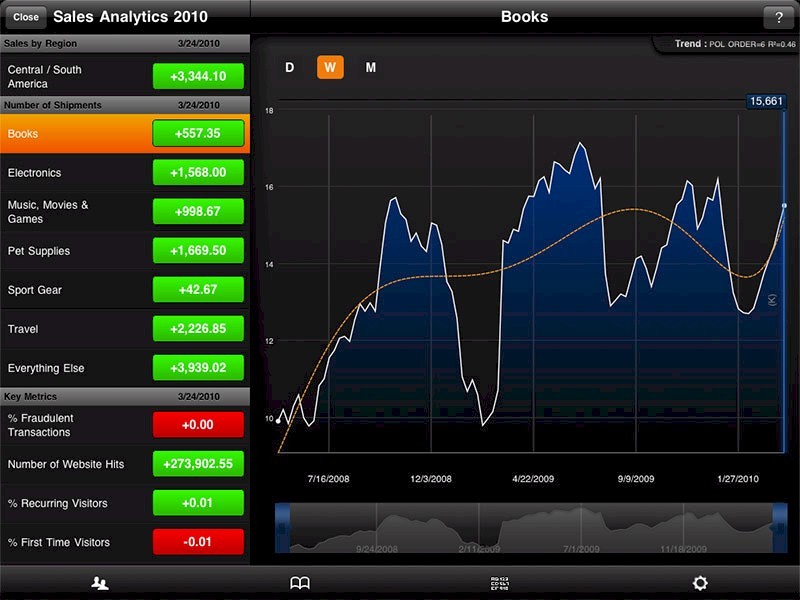This screenshot has width=800, height=600.
Task: Open the data grid icon in bottom bar
Action: 500,583
